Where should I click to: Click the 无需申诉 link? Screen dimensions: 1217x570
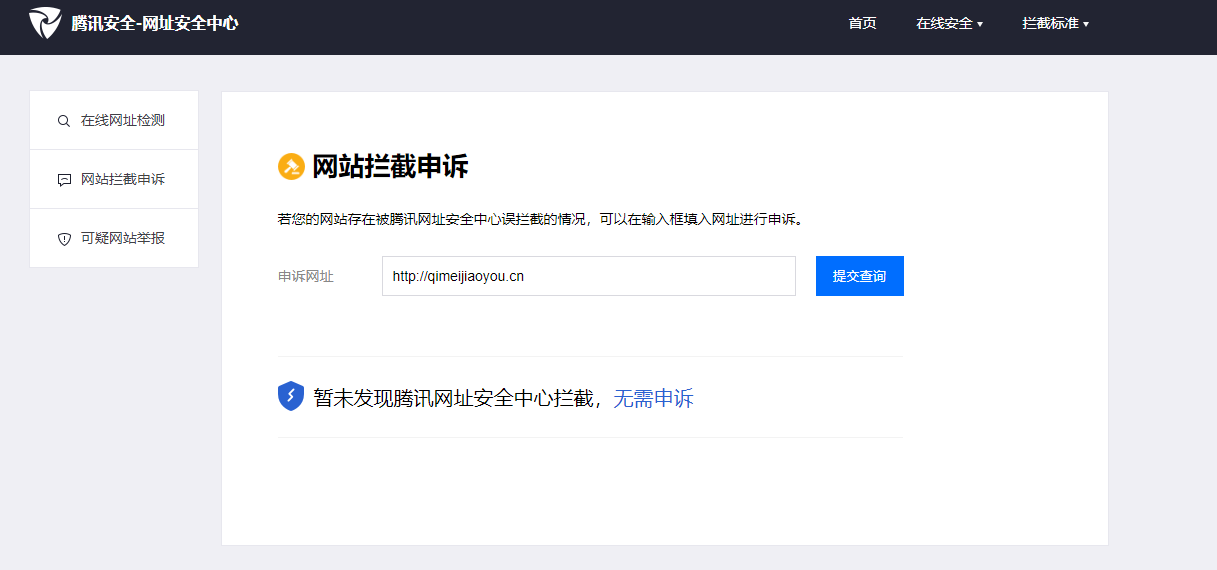[x=653, y=398]
